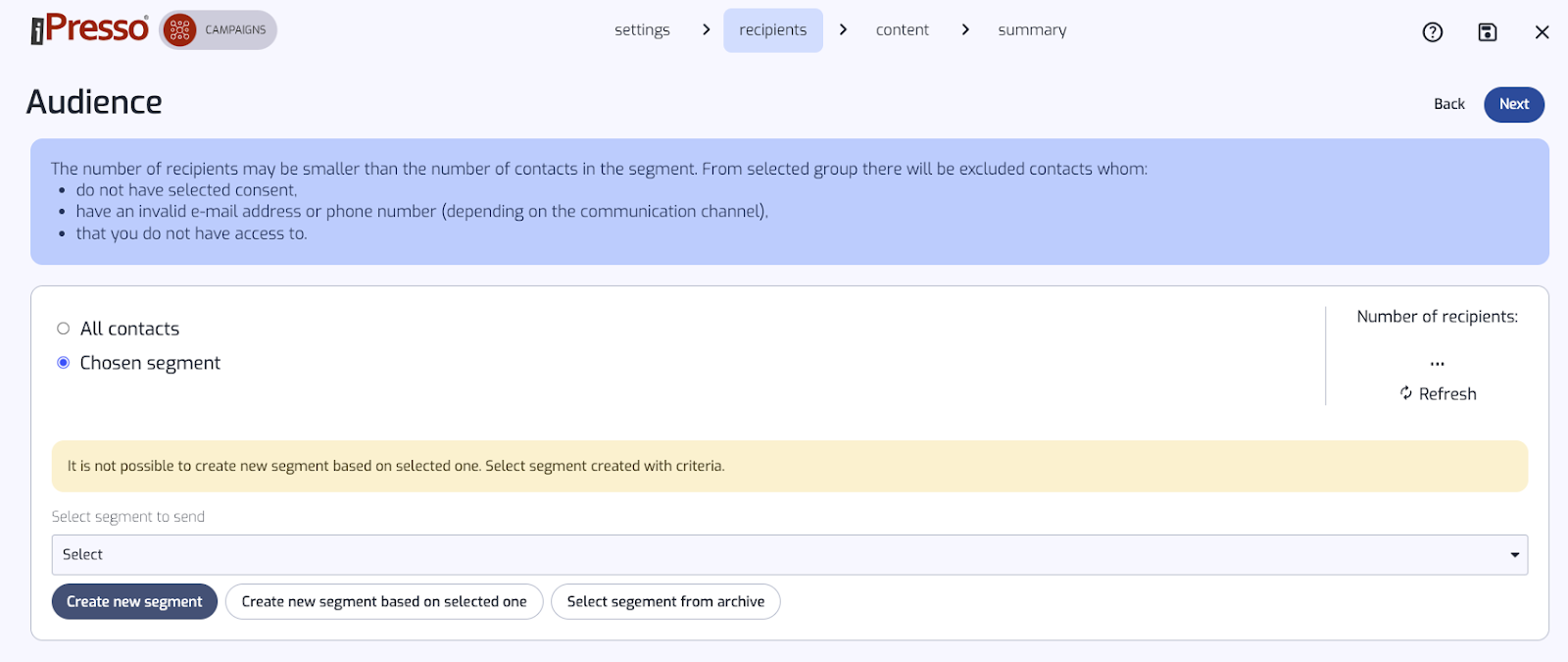Click the iPresso logo

point(89,29)
